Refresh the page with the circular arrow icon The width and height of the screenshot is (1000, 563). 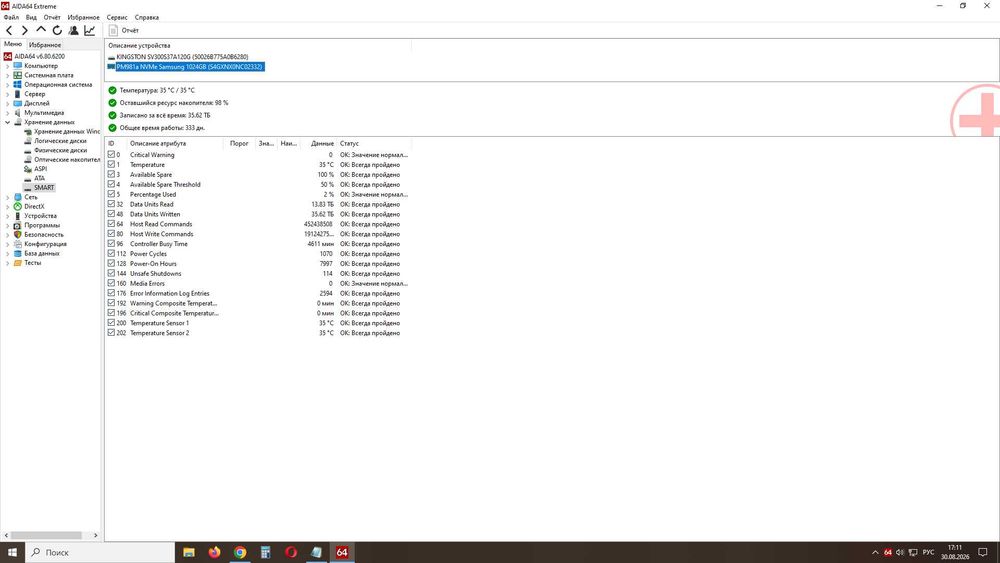pos(57,30)
